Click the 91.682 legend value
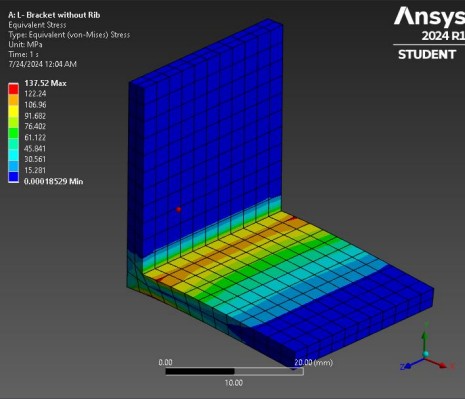The height and width of the screenshot is (399, 465). coord(35,116)
